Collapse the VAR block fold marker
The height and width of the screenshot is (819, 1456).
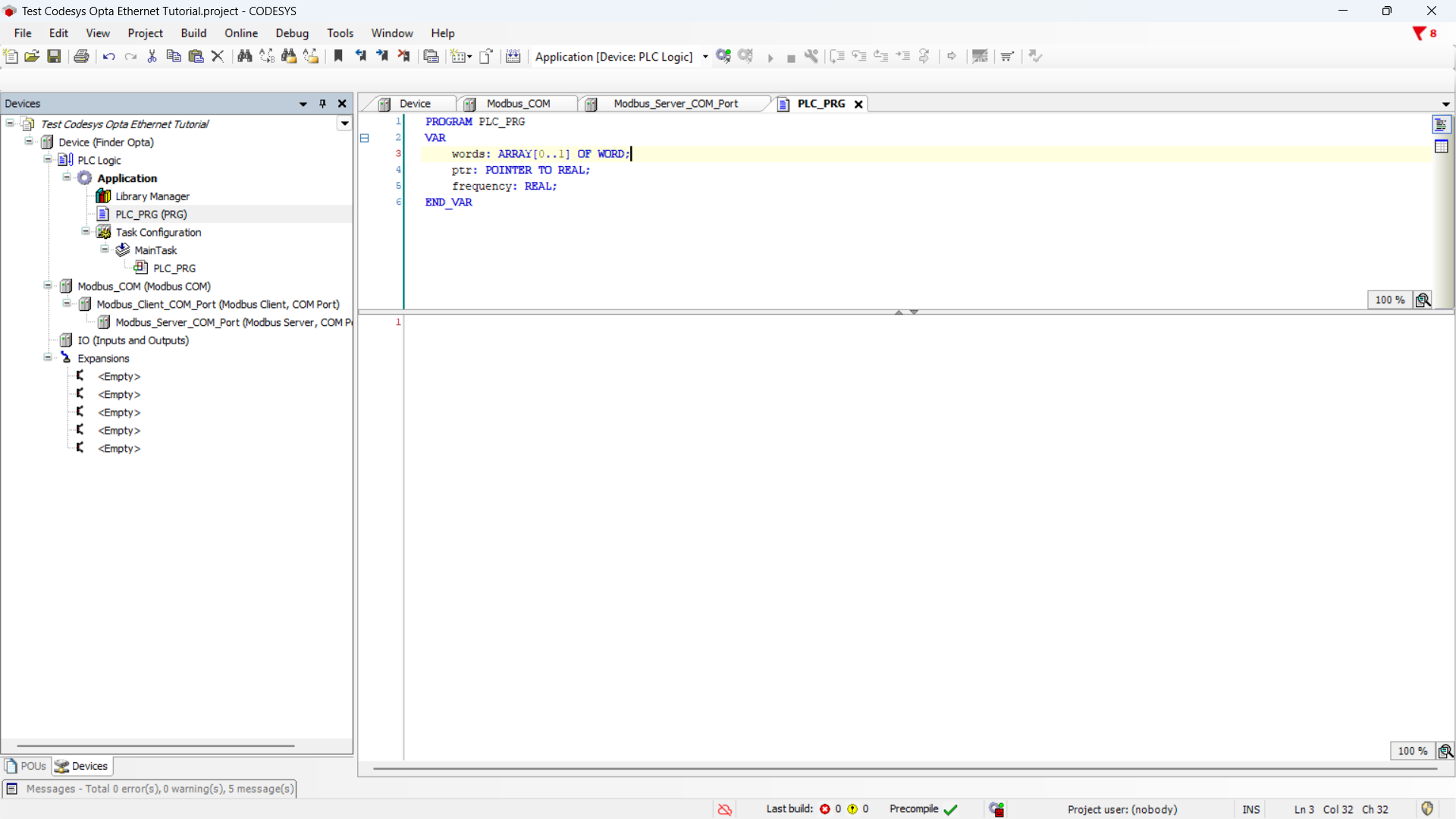click(x=365, y=138)
